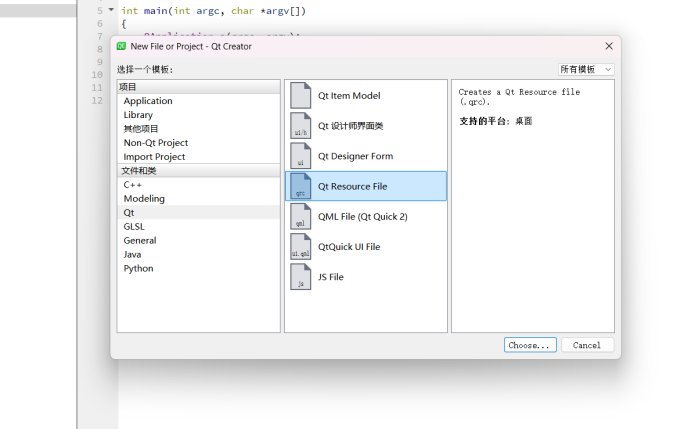Click the Cancel button
Image resolution: width=692 pixels, height=429 pixels.
[x=587, y=345]
